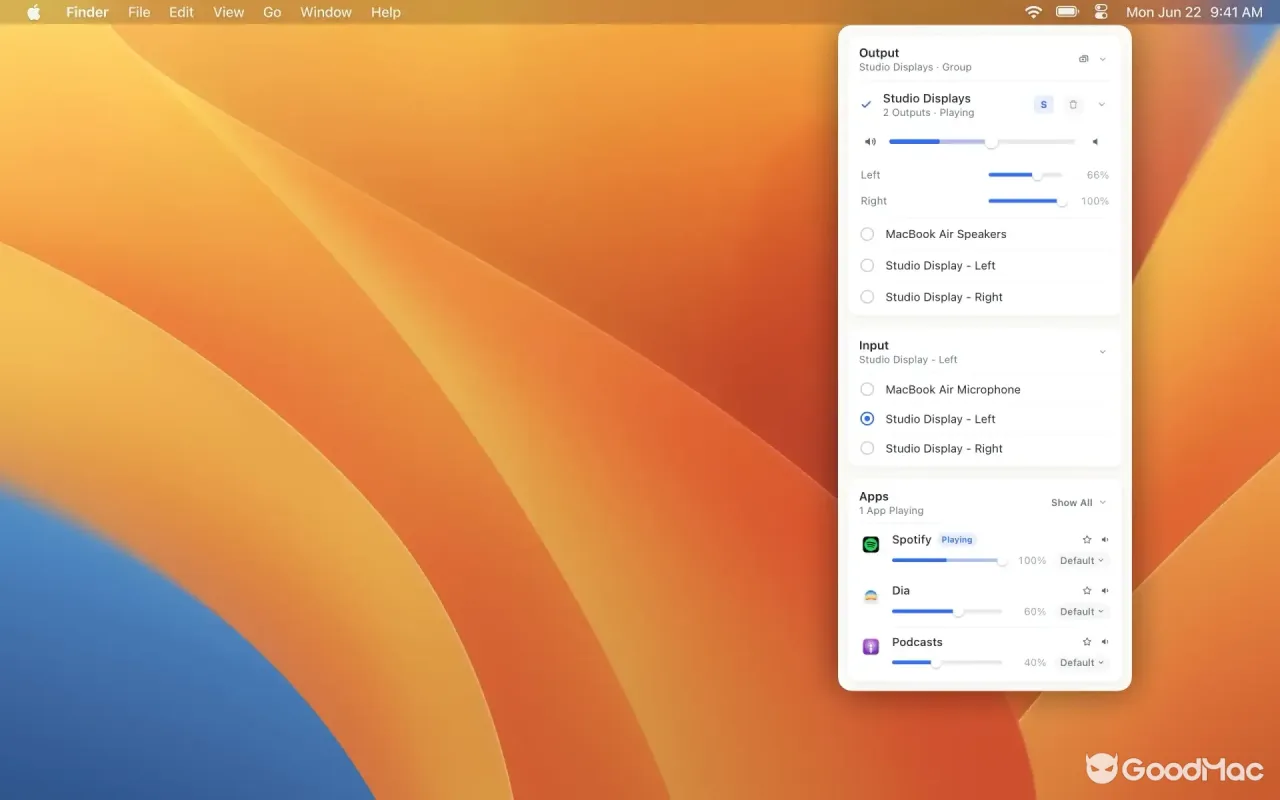The image size is (1280, 800).
Task: Click the Left channel volume slider
Action: click(1025, 175)
